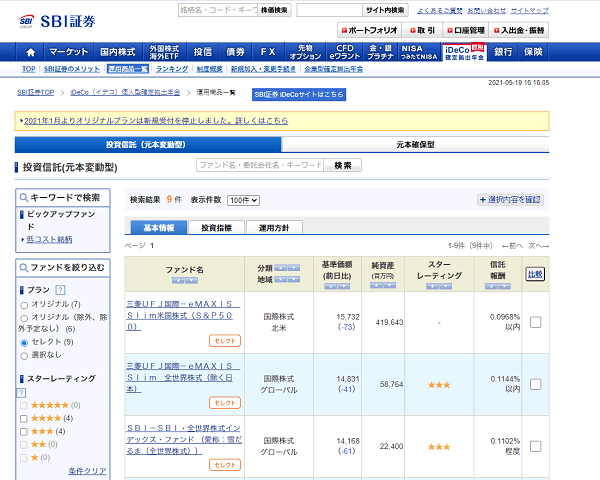Viewport: 600px width, 480px height.
Task: Sort by 地域 ascending arrow
Action: 280,279
